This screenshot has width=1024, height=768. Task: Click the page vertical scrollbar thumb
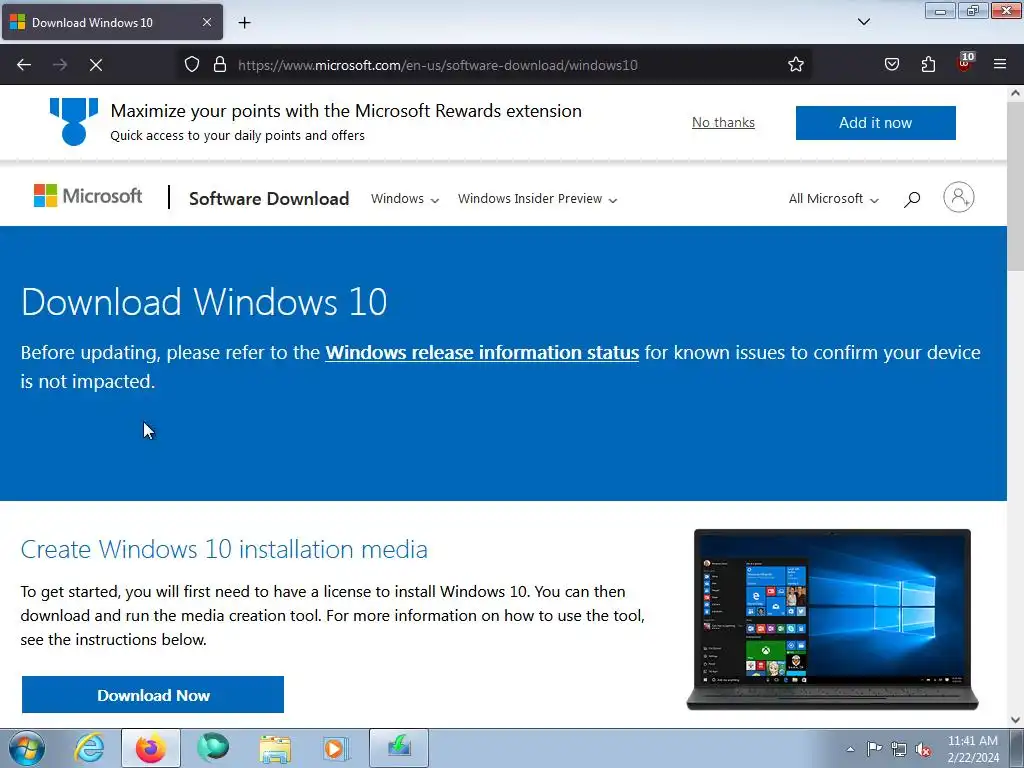1015,187
